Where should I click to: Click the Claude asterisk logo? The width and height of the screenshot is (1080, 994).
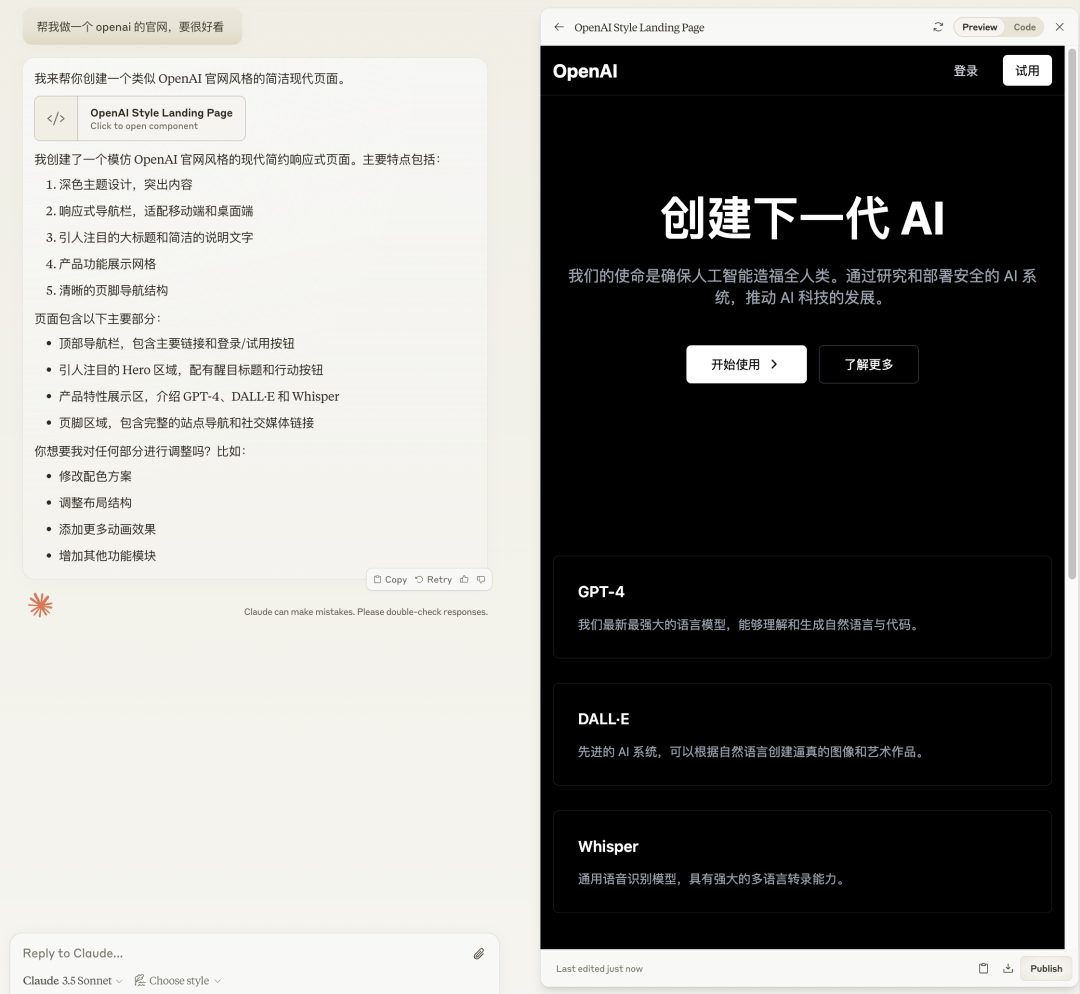(x=40, y=604)
